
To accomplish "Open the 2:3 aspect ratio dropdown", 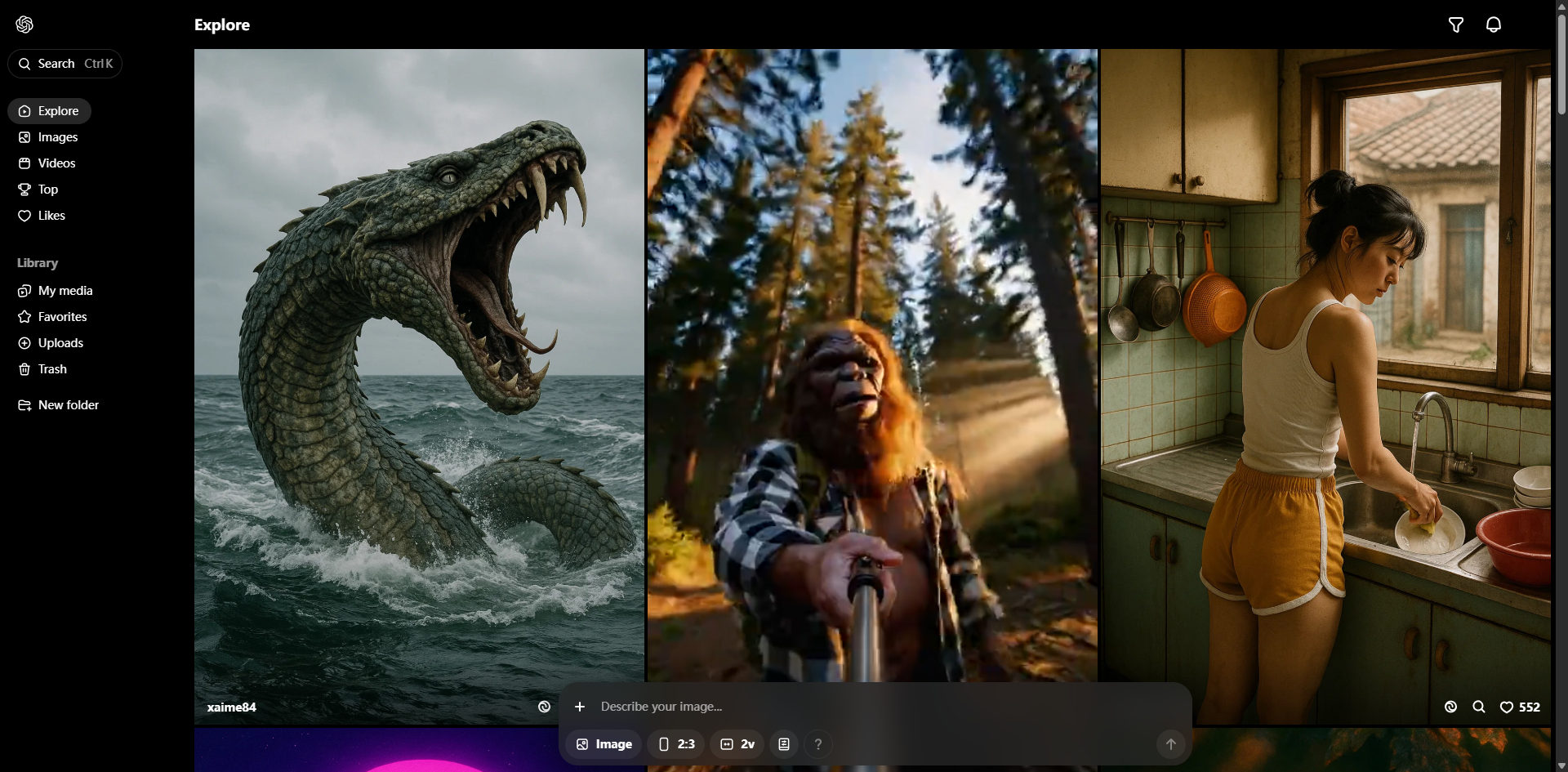I will pyautogui.click(x=676, y=744).
